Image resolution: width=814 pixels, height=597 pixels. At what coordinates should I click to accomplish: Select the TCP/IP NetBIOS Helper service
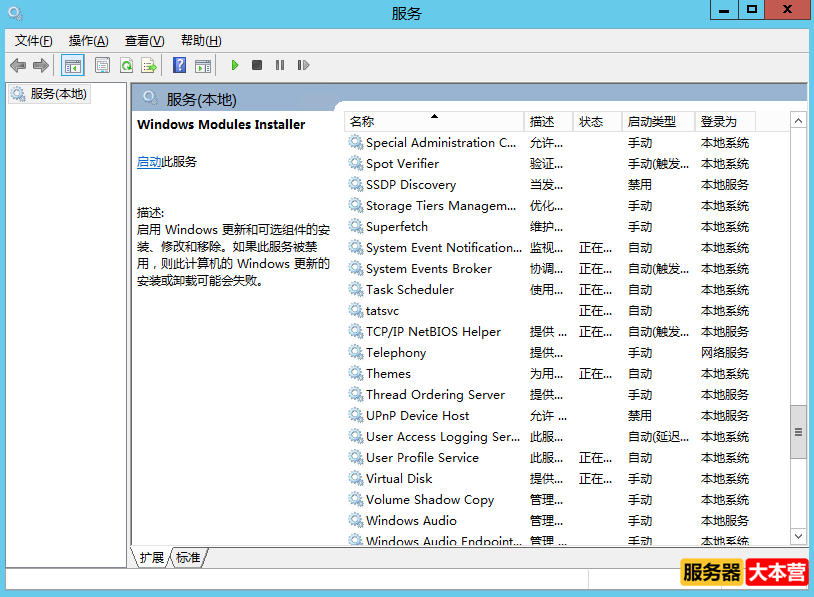coord(549,332)
